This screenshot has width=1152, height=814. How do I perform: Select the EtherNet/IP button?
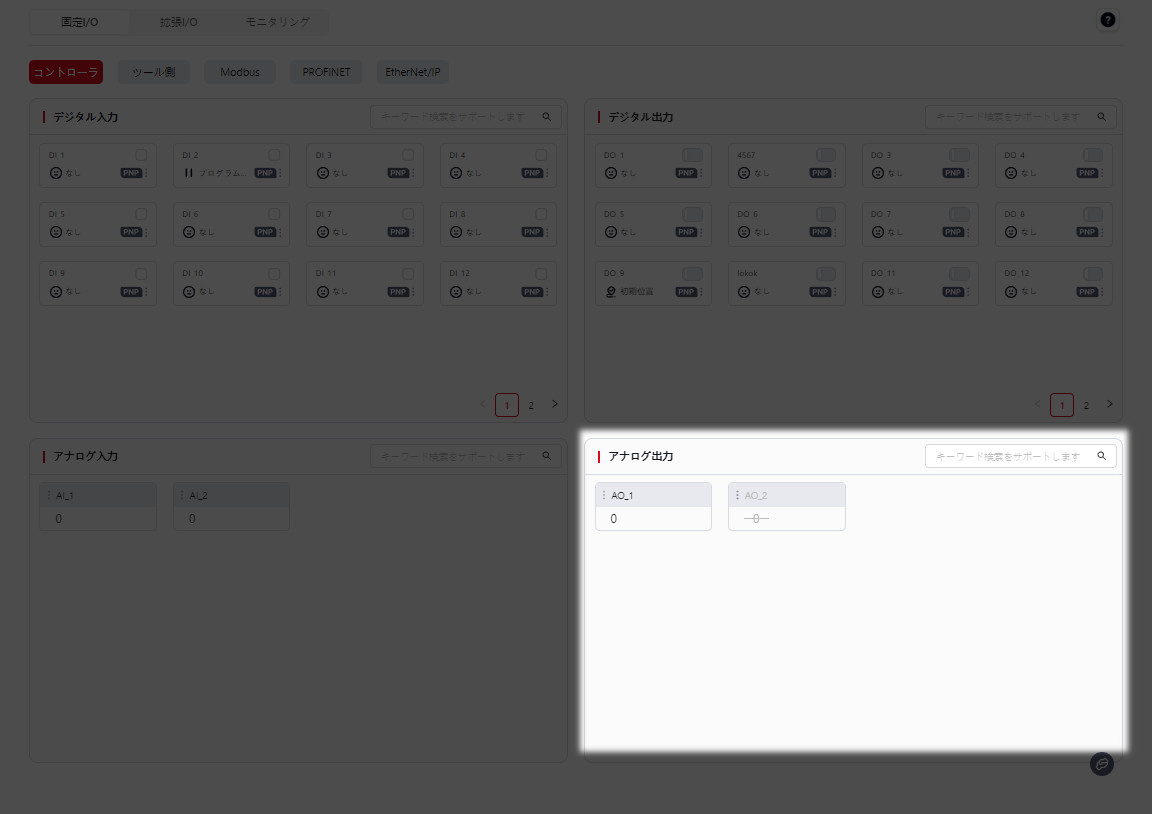click(412, 72)
